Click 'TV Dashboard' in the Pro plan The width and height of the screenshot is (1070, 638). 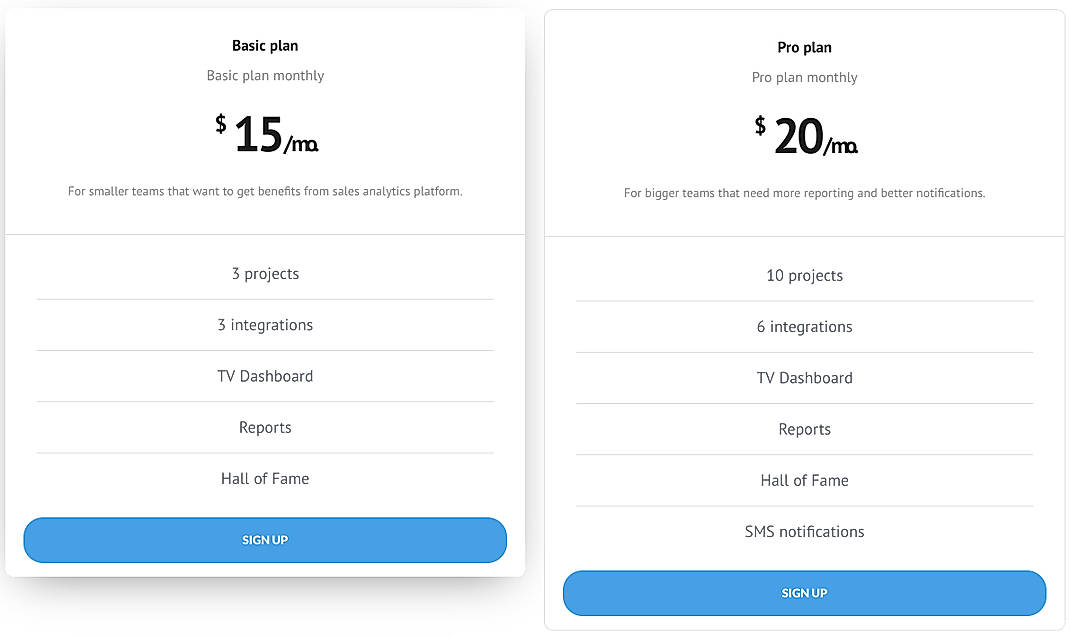(x=804, y=378)
